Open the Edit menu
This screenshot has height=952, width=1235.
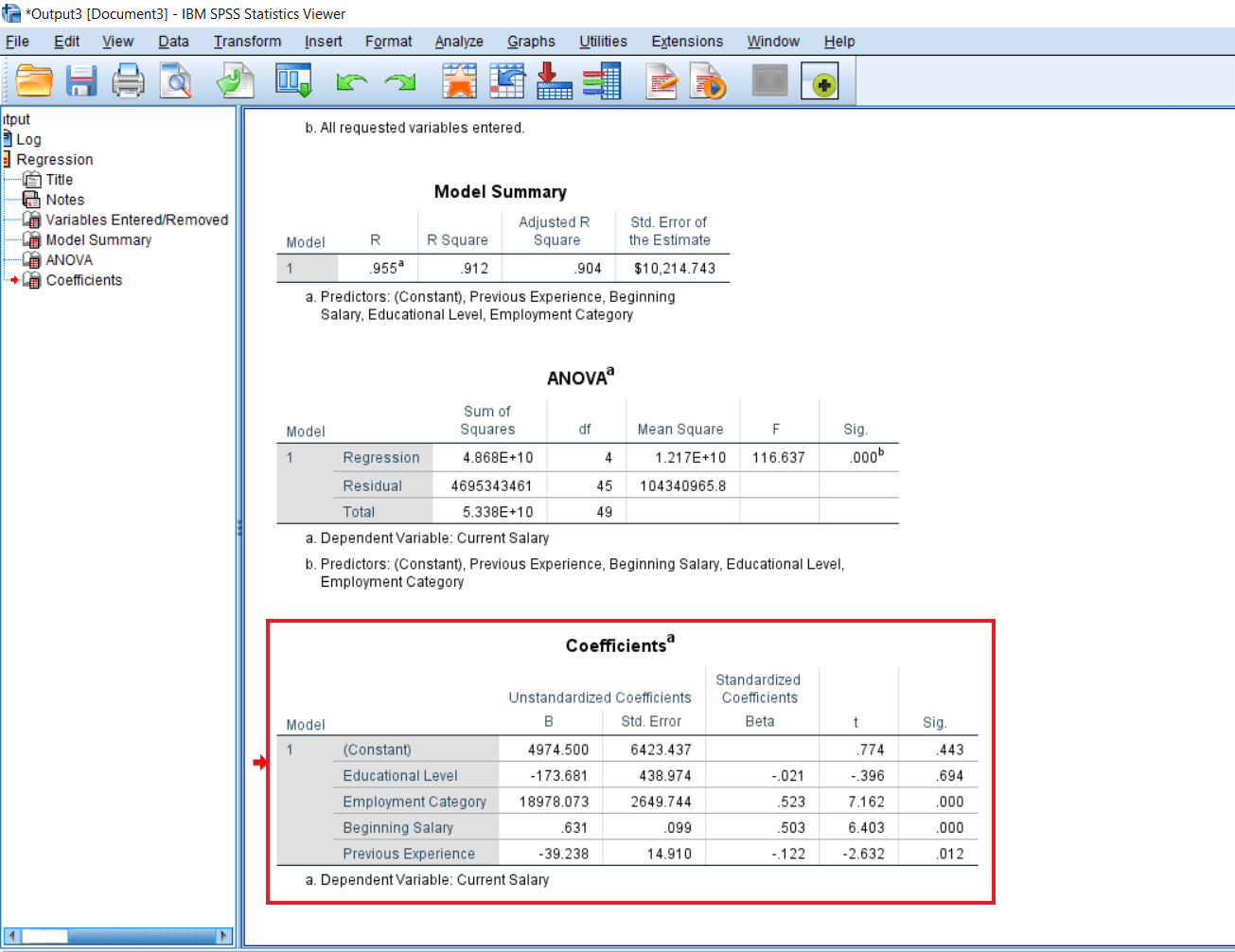66,42
